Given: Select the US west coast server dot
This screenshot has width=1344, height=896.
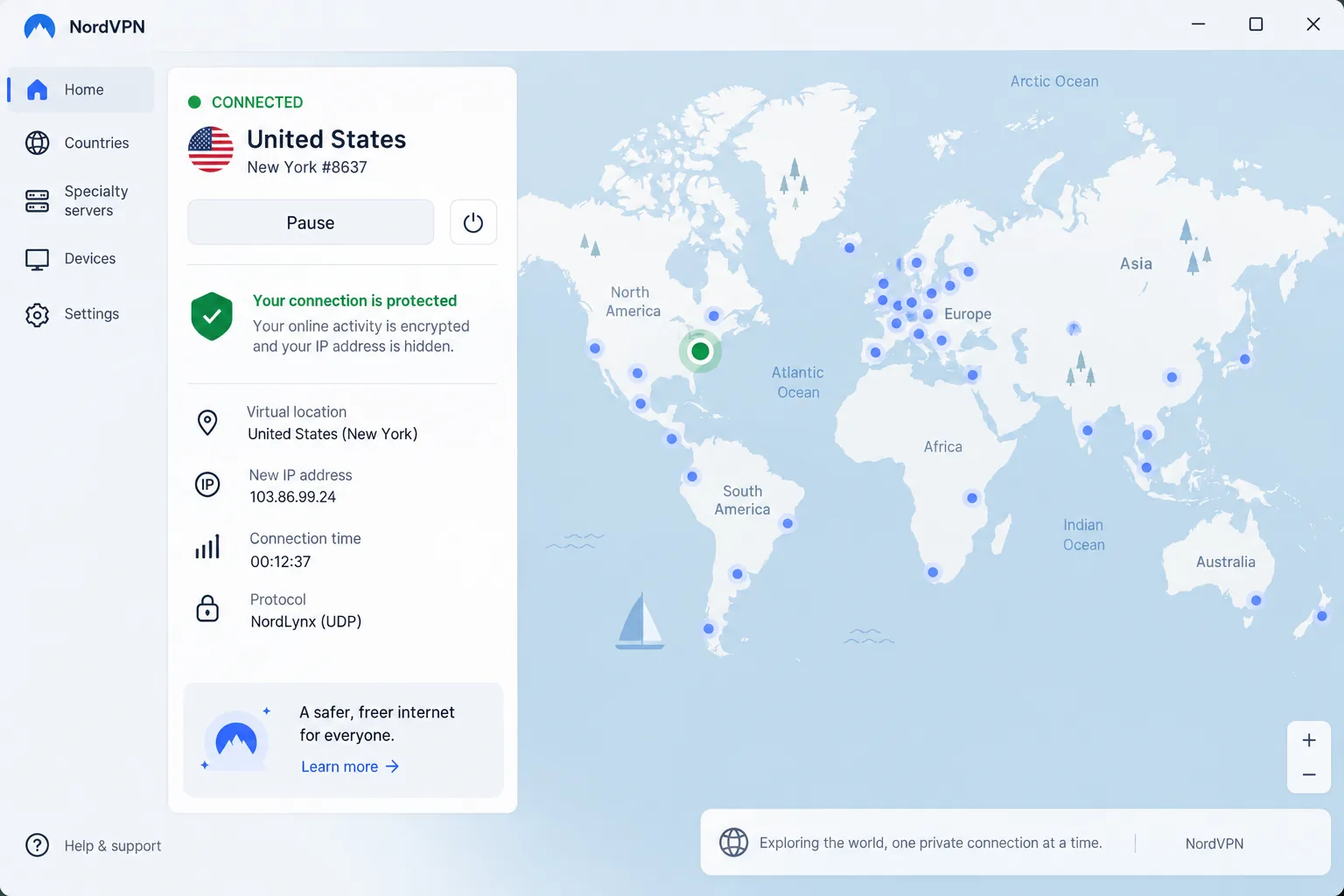Looking at the screenshot, I should point(595,348).
